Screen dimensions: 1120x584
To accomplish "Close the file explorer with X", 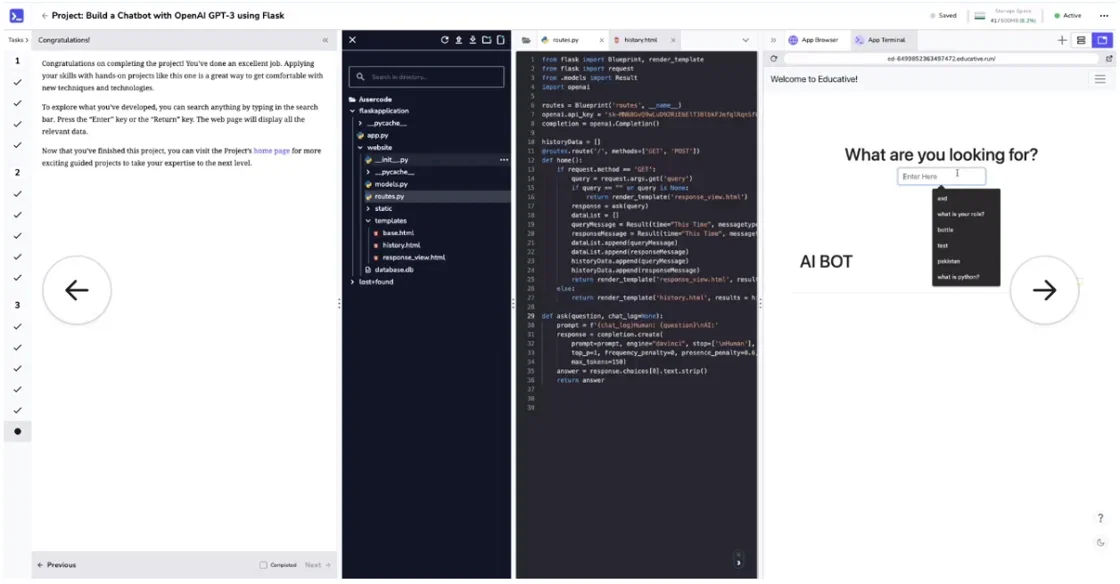I will 352,40.
